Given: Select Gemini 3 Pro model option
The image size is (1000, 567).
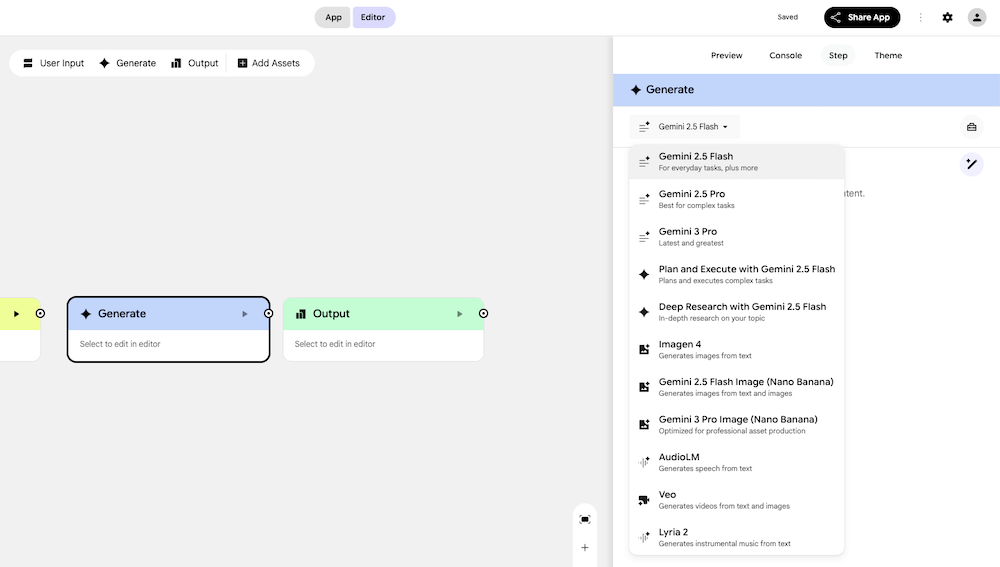Looking at the screenshot, I should click(737, 237).
